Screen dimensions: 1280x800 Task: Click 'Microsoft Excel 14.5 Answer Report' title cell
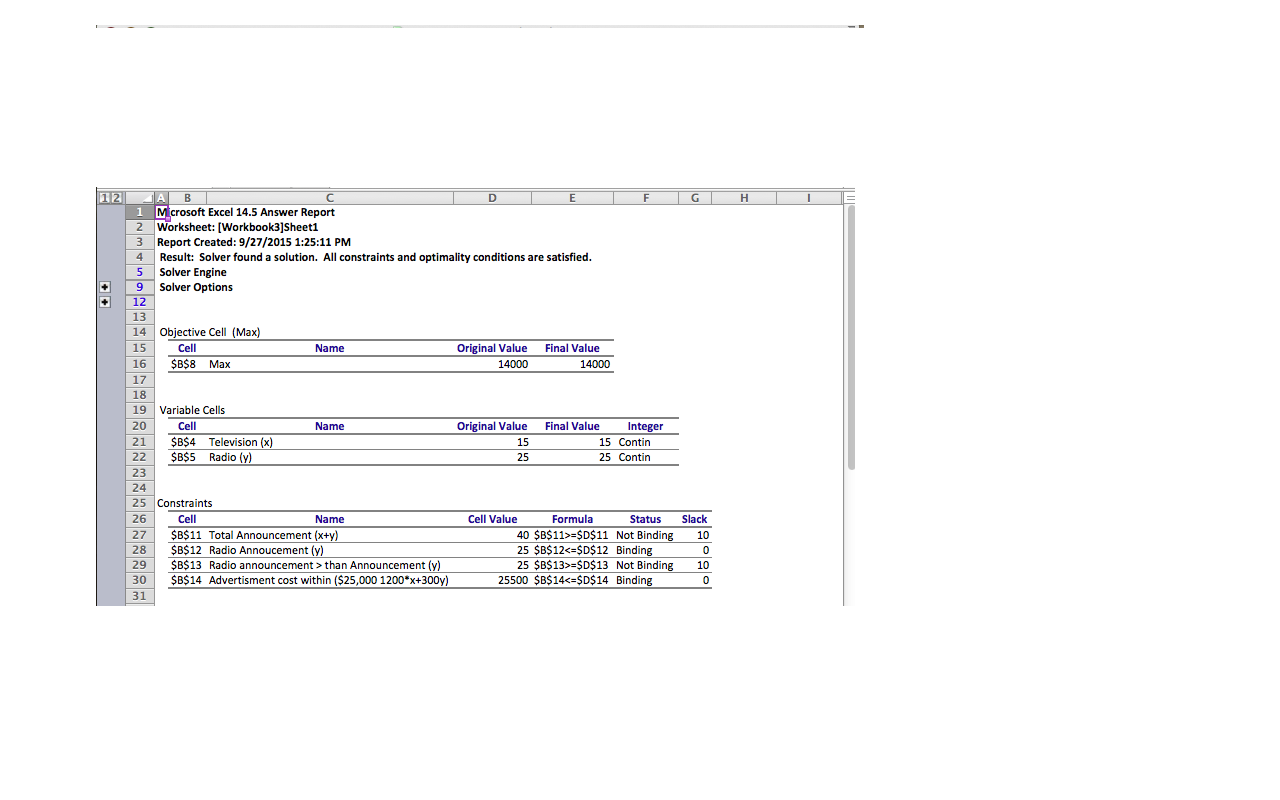pos(246,212)
